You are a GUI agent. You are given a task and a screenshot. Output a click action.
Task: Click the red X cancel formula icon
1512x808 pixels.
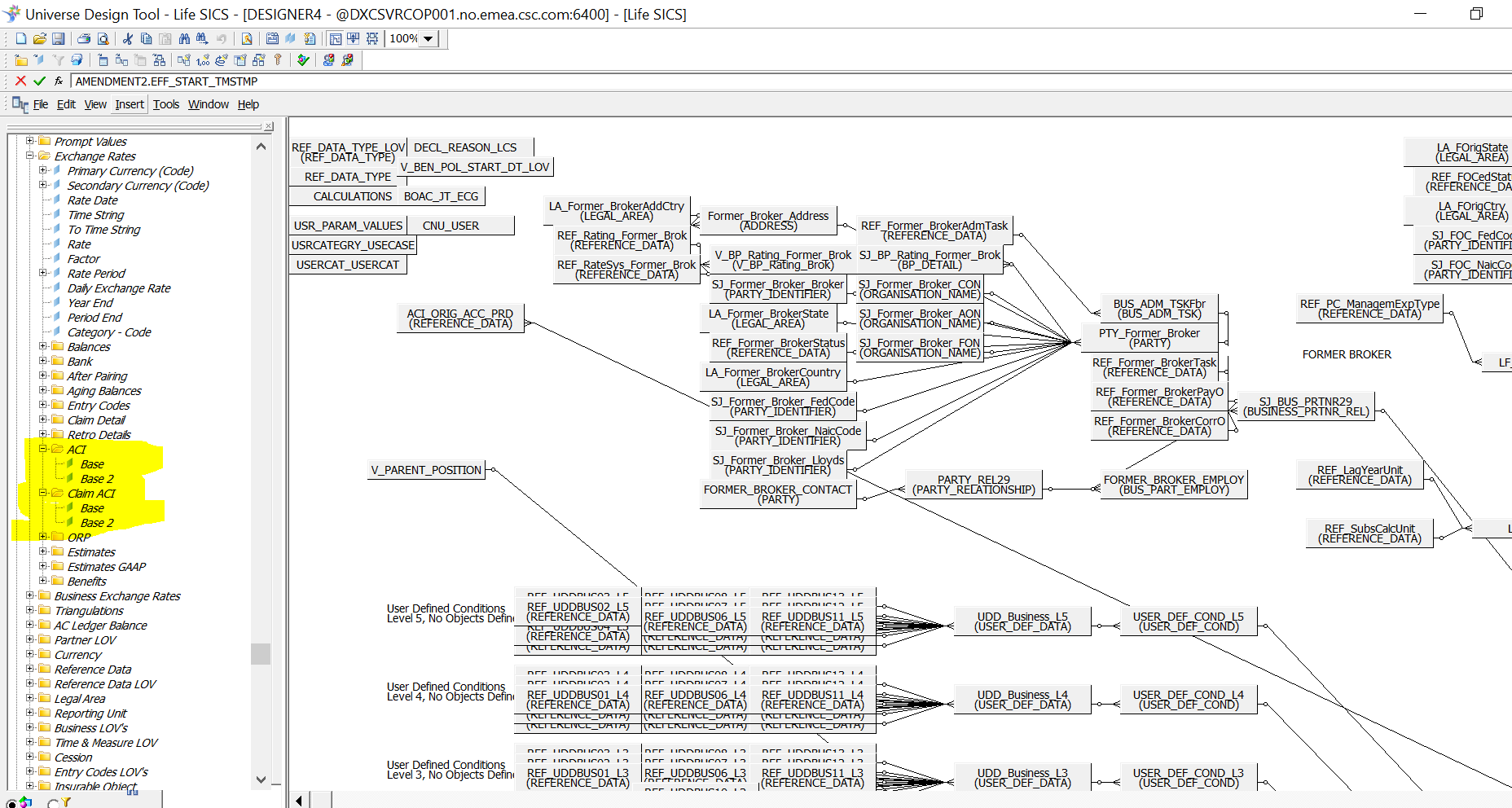pyautogui.click(x=20, y=81)
